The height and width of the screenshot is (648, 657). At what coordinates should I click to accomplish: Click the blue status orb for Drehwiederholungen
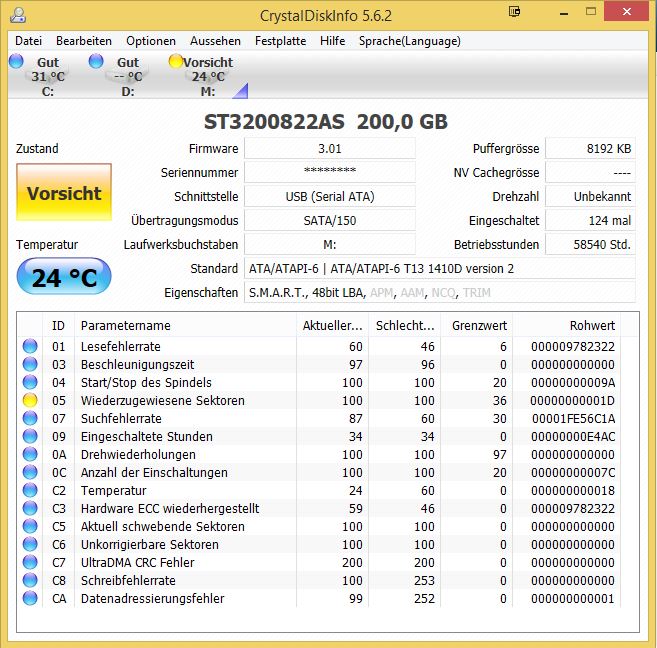pyautogui.click(x=30, y=454)
